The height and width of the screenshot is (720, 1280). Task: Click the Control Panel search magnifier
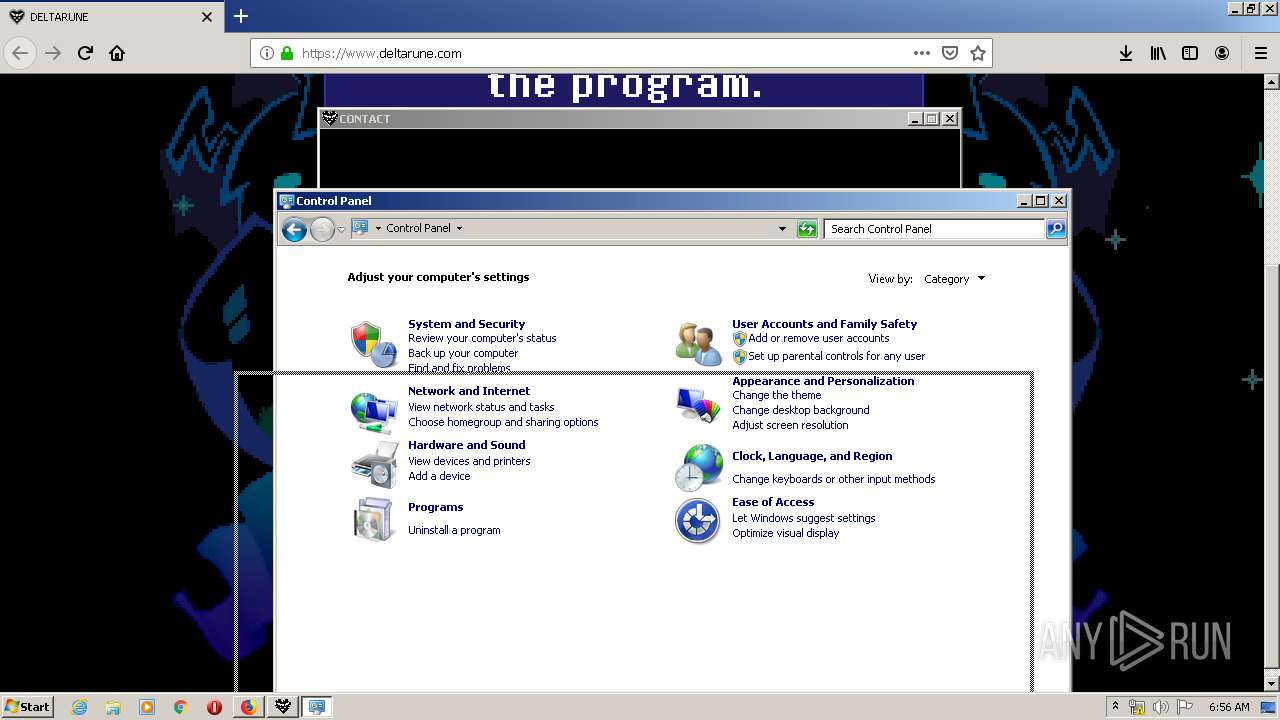click(x=1056, y=229)
